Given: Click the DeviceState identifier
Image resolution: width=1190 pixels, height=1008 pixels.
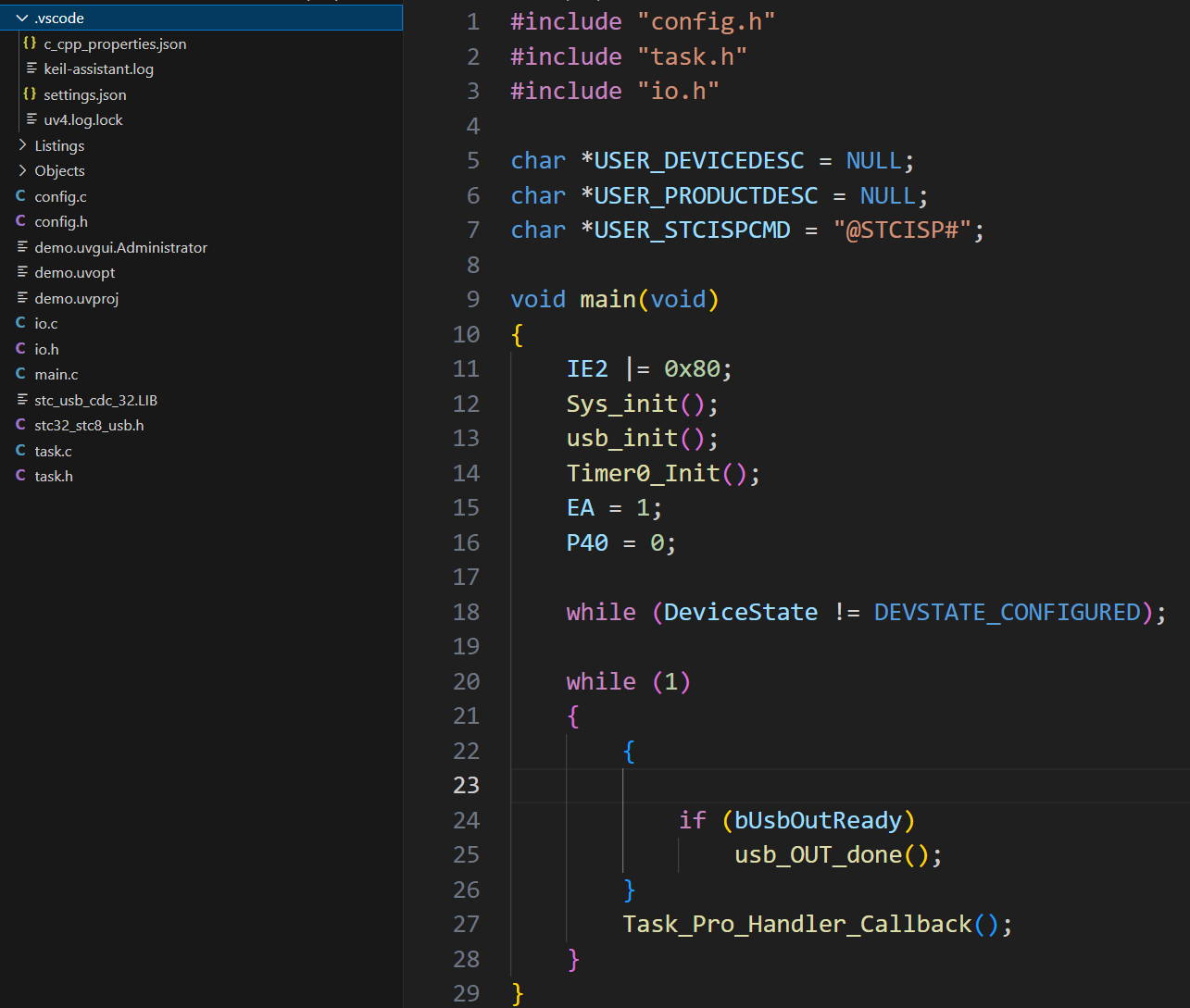Looking at the screenshot, I should (x=741, y=612).
